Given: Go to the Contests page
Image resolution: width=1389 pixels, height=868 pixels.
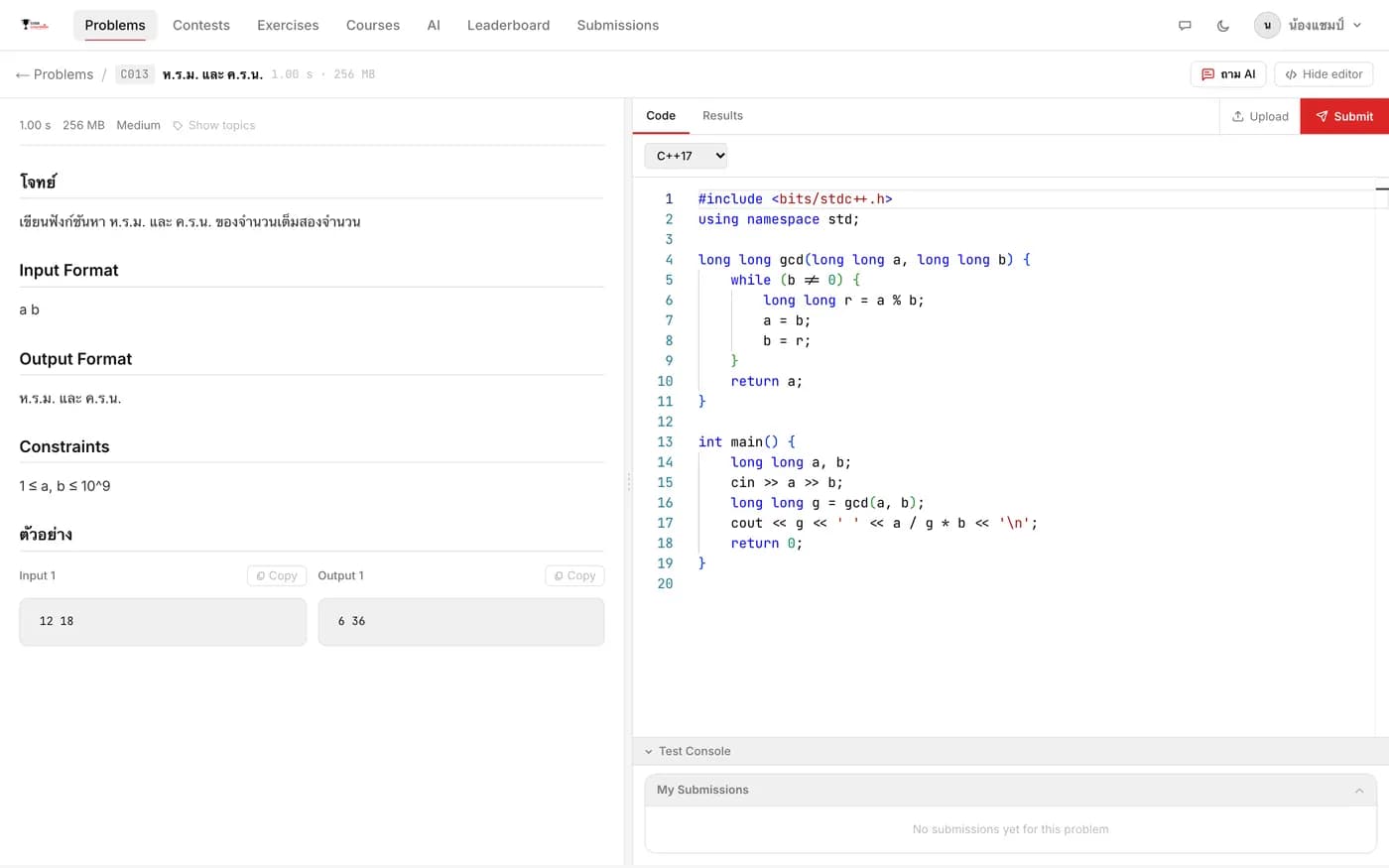Looking at the screenshot, I should [x=201, y=25].
